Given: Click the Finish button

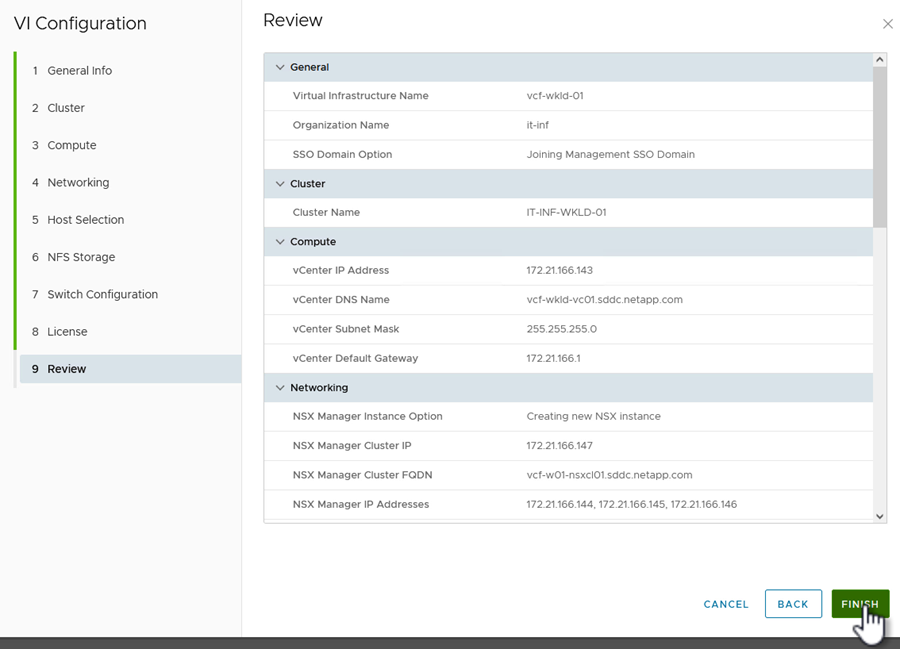Looking at the screenshot, I should pyautogui.click(x=860, y=604).
